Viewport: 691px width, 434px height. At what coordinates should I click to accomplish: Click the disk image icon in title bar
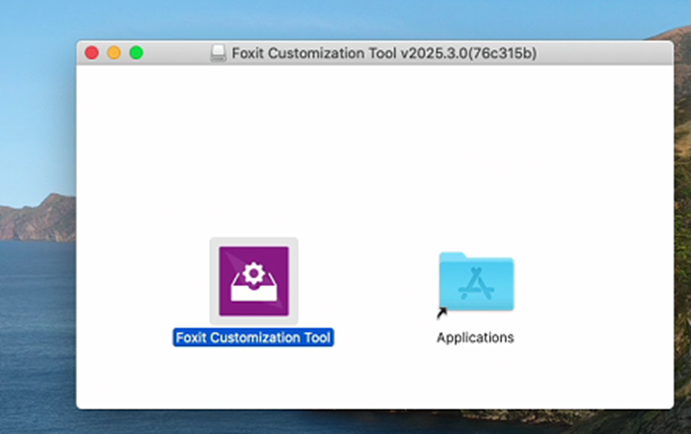218,53
